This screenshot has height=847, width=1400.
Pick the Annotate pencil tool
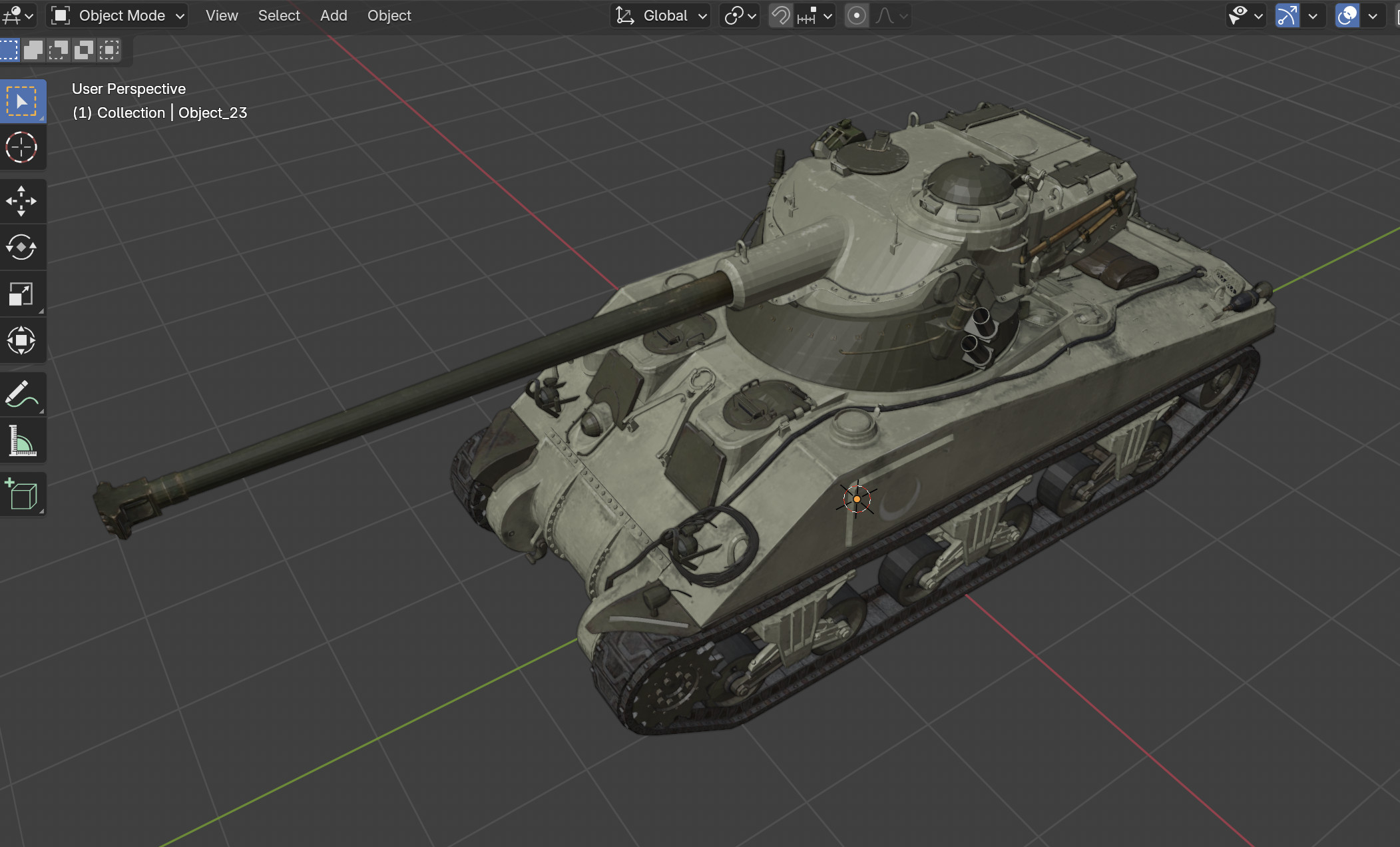(x=21, y=394)
